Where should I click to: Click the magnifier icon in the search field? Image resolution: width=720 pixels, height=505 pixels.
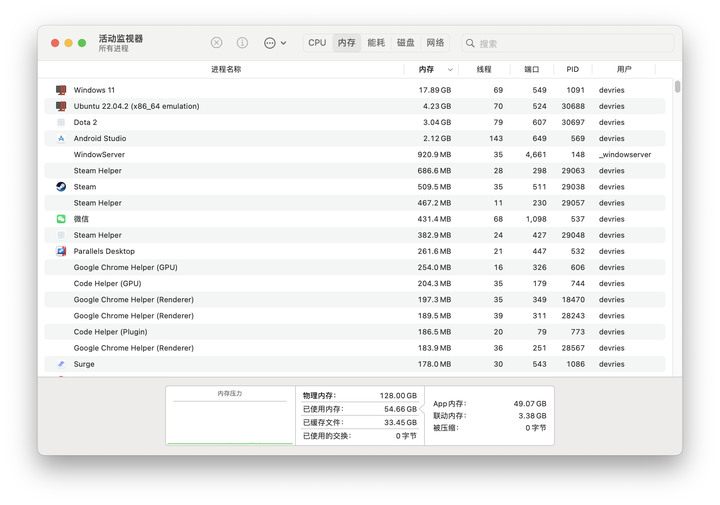pos(470,43)
